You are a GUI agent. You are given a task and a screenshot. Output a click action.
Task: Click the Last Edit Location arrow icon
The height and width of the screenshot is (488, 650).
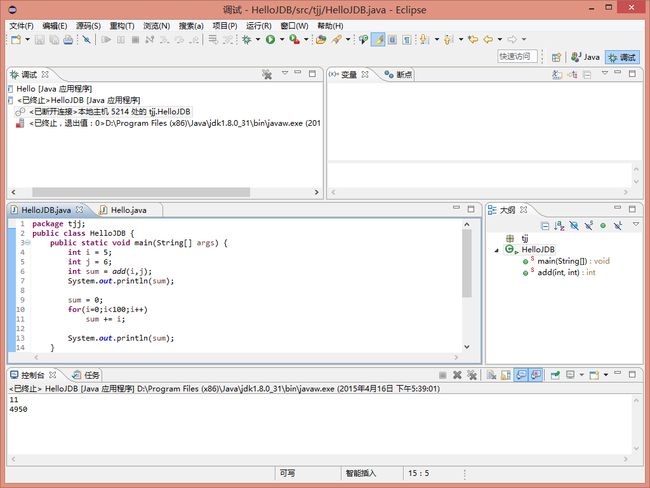(x=473, y=39)
